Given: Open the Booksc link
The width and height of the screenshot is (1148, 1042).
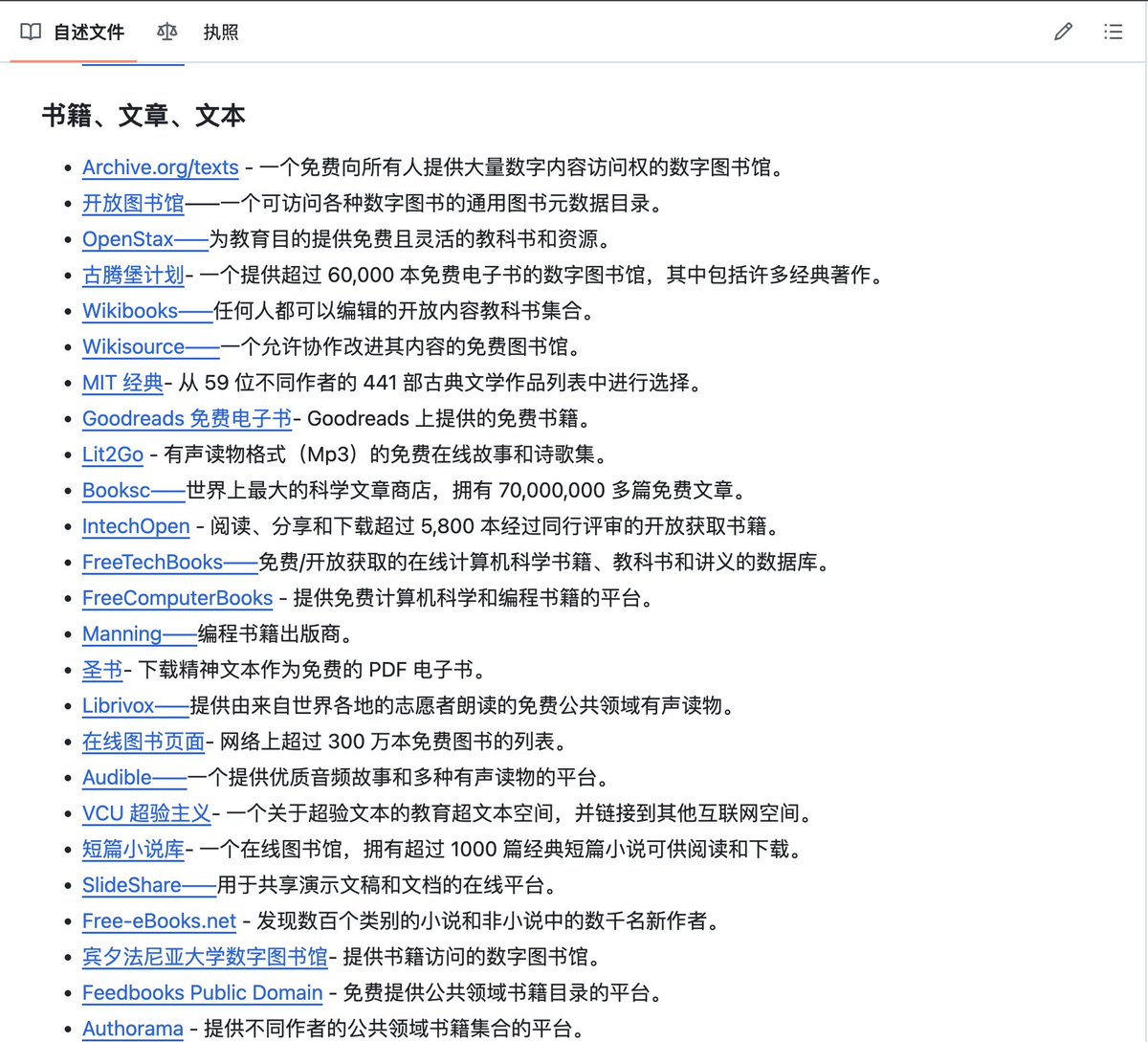Looking at the screenshot, I should click(x=134, y=490).
